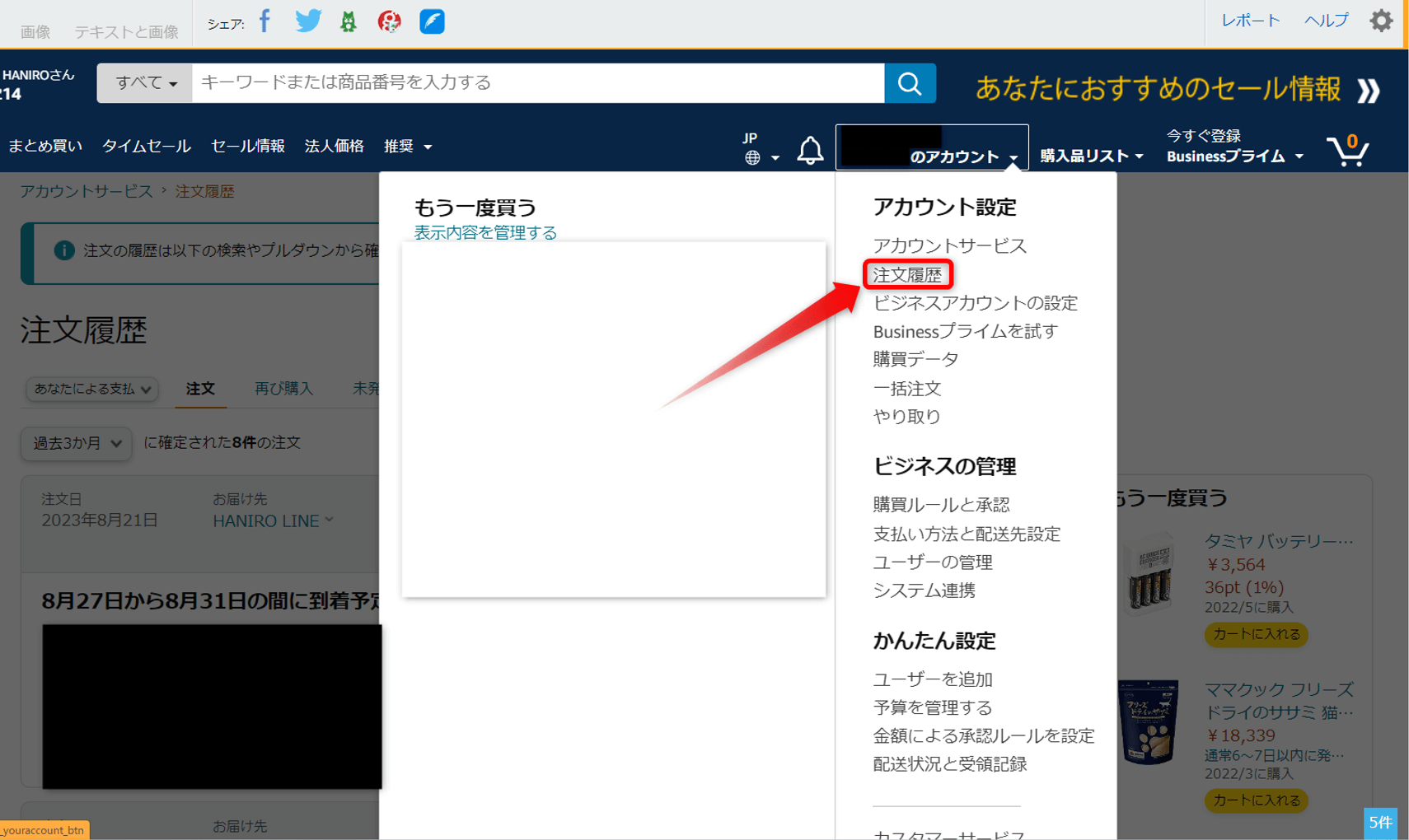Expand the 推奨 dropdown menu
The image size is (1409, 840).
click(408, 147)
